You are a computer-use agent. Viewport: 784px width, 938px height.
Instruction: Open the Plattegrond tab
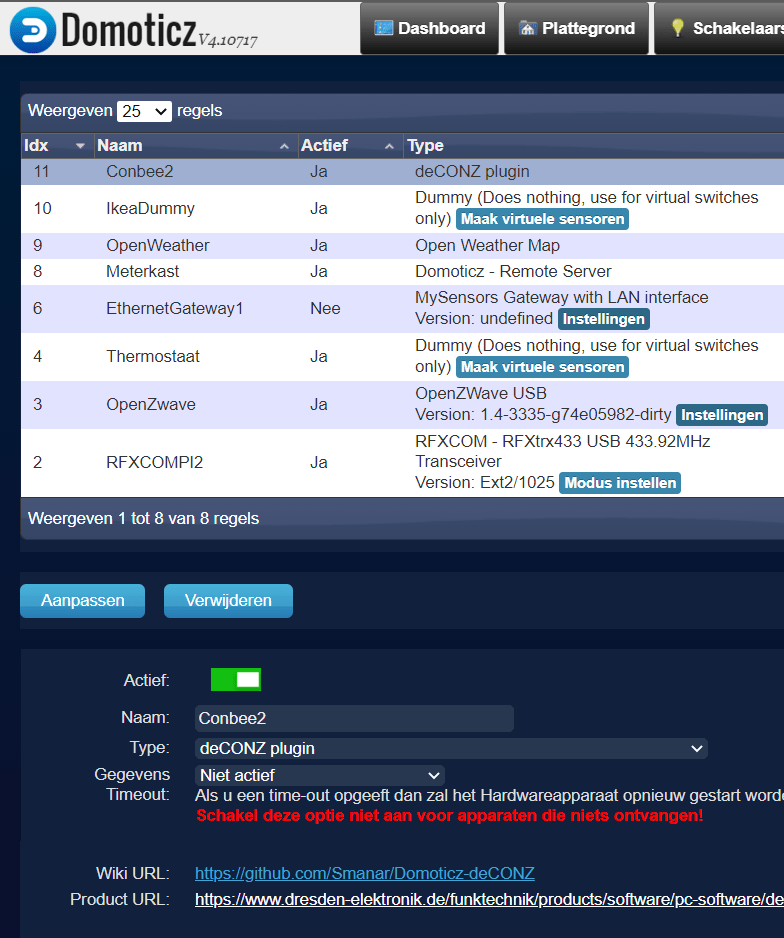(576, 28)
